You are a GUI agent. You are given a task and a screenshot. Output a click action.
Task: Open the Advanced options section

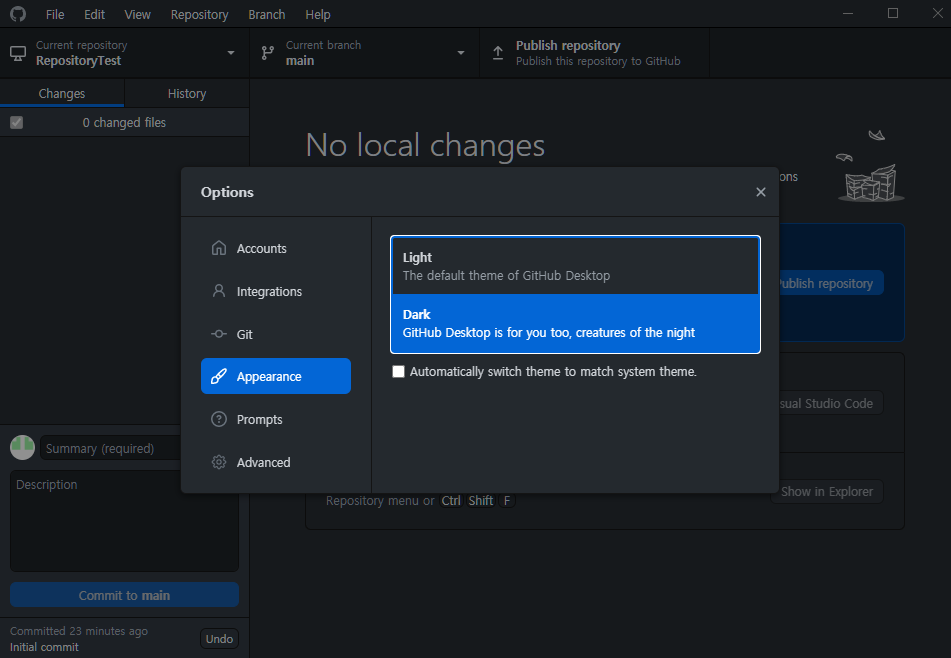(276, 462)
